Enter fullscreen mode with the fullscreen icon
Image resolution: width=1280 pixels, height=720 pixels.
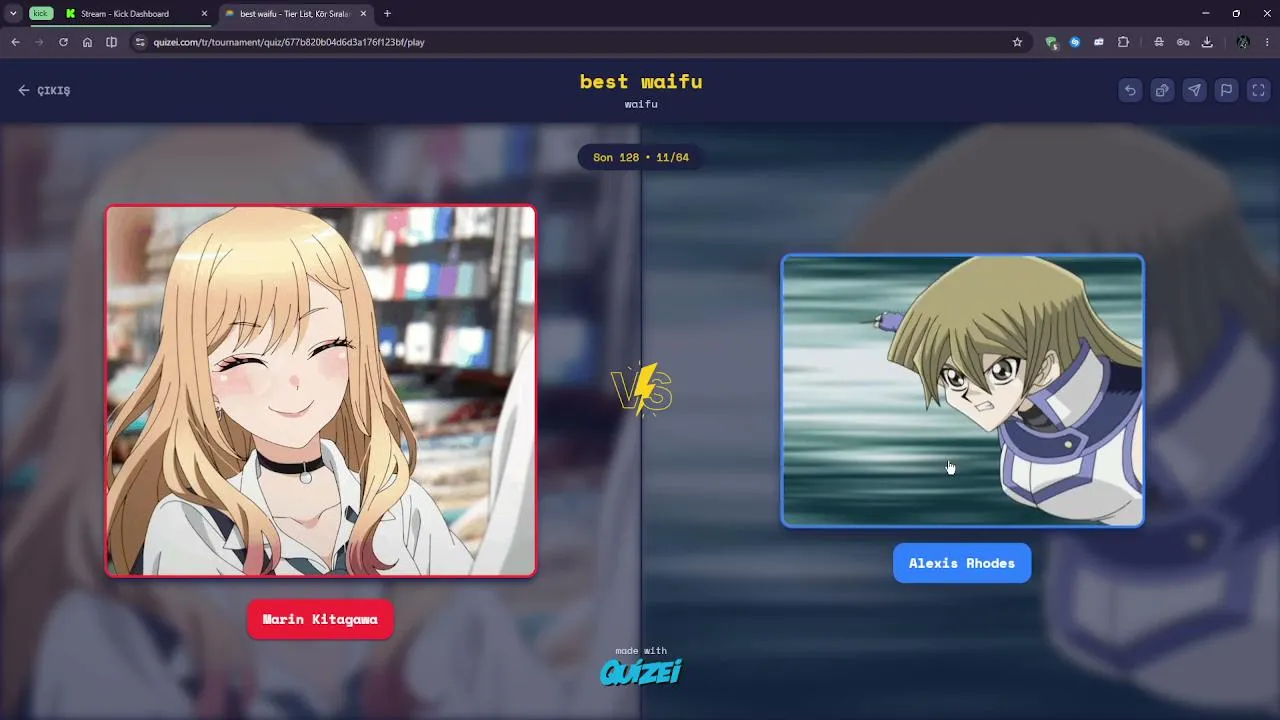click(x=1258, y=90)
